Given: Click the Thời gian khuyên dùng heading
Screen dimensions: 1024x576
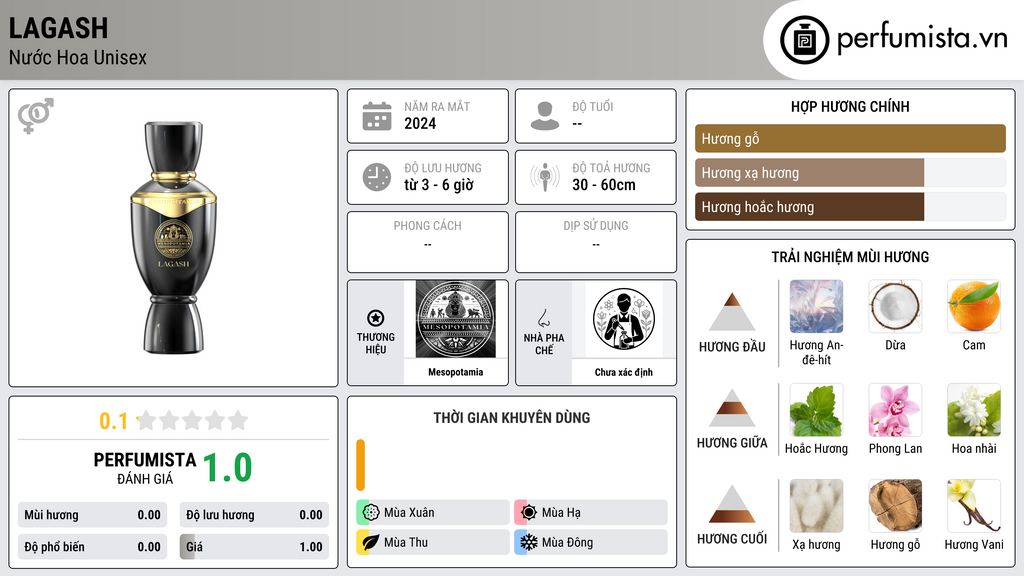Looking at the screenshot, I should tap(512, 417).
